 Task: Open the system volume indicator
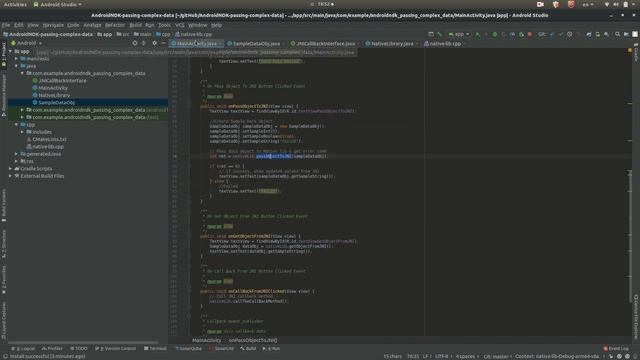click(x=616, y=4)
